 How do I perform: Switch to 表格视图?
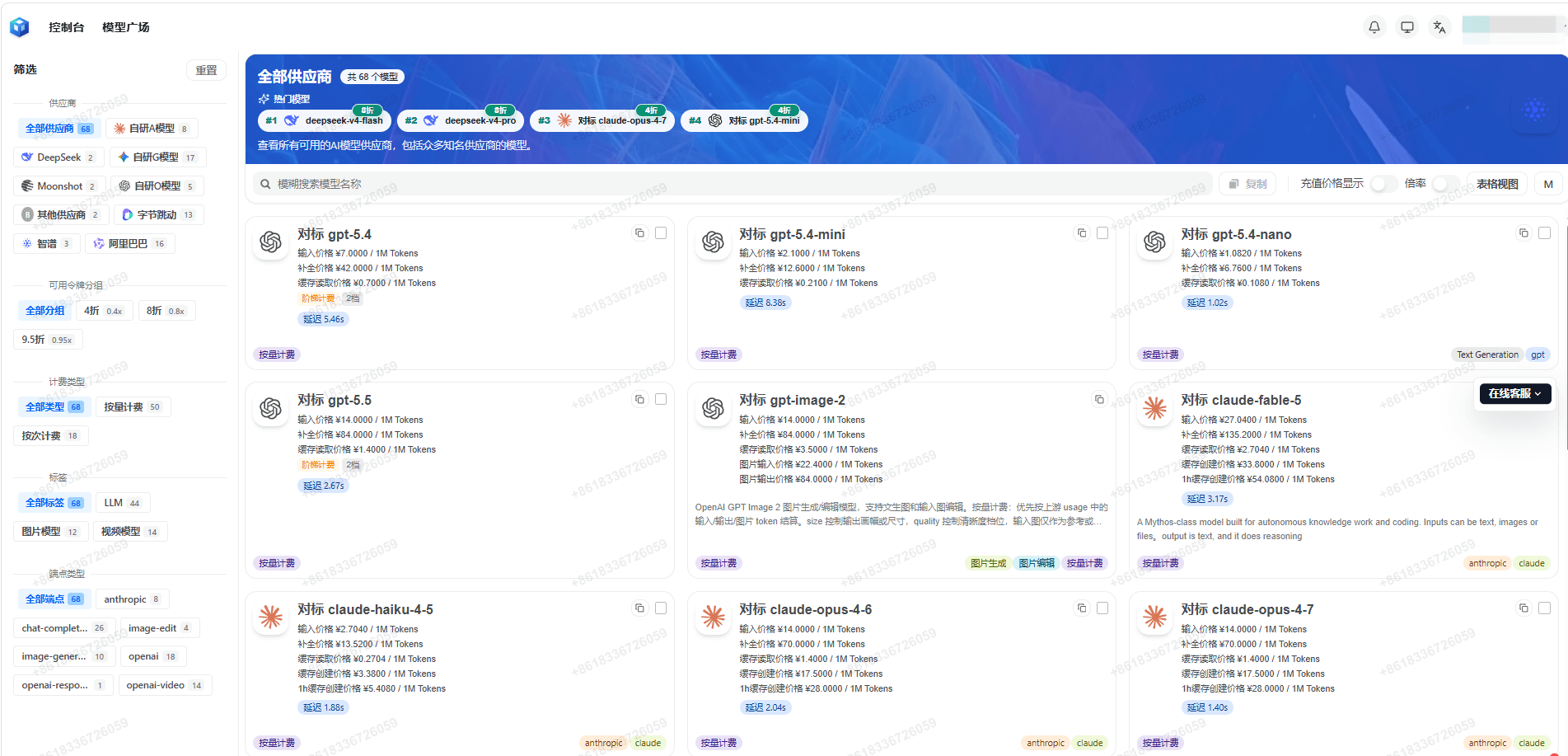1497,184
